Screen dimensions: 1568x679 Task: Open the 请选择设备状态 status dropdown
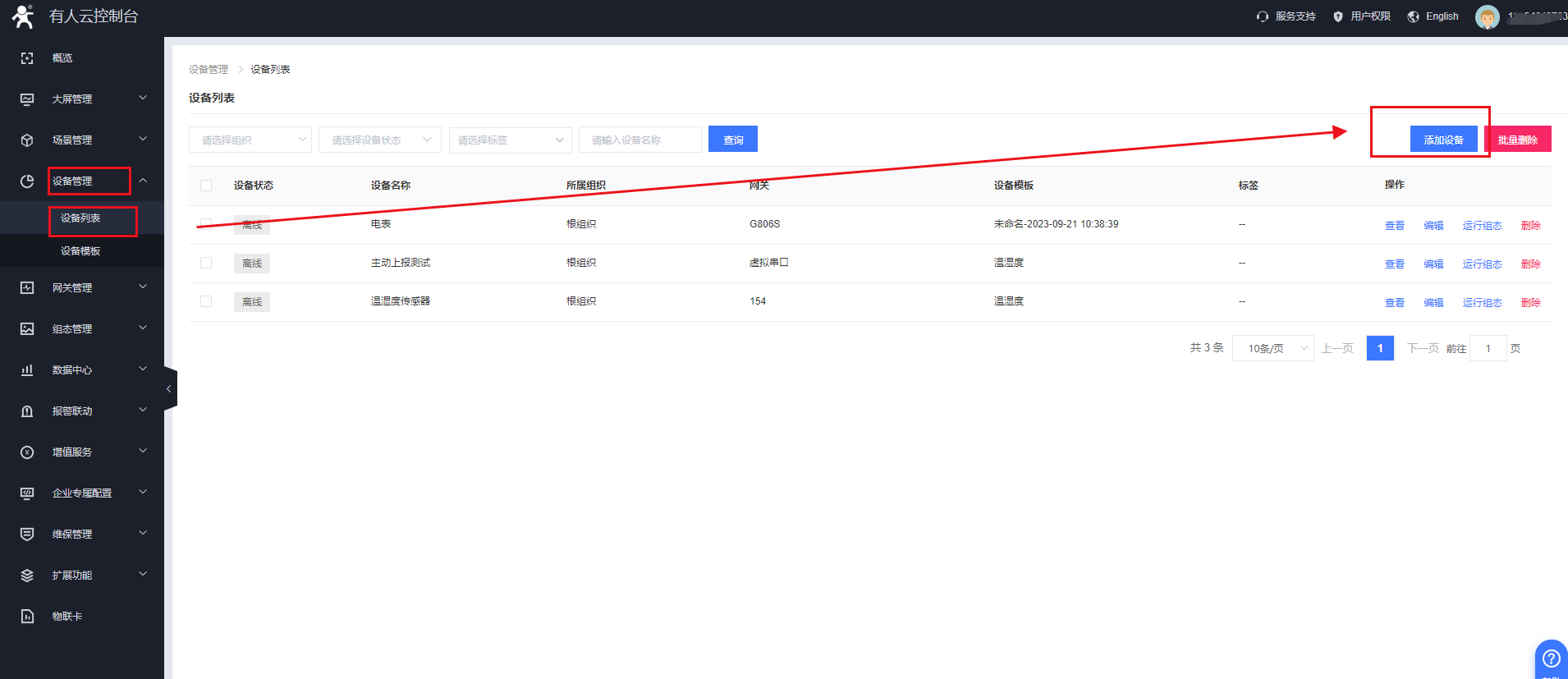click(379, 140)
